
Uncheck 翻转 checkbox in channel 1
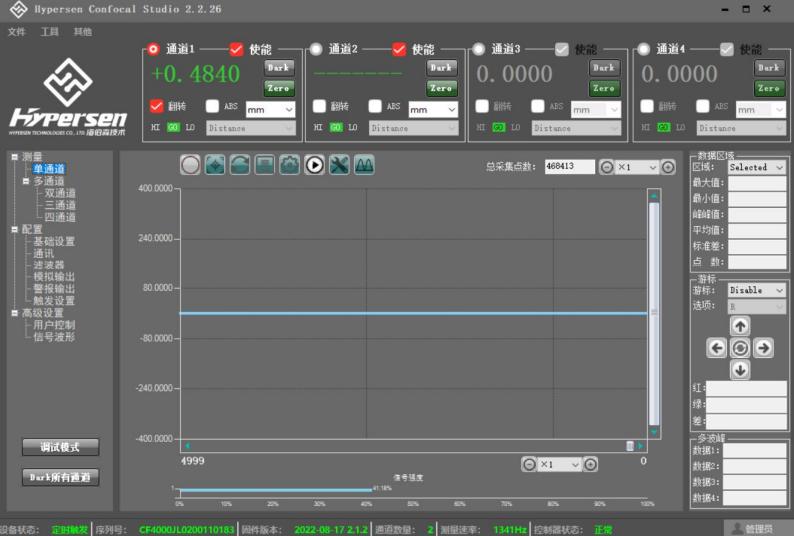[x=156, y=106]
